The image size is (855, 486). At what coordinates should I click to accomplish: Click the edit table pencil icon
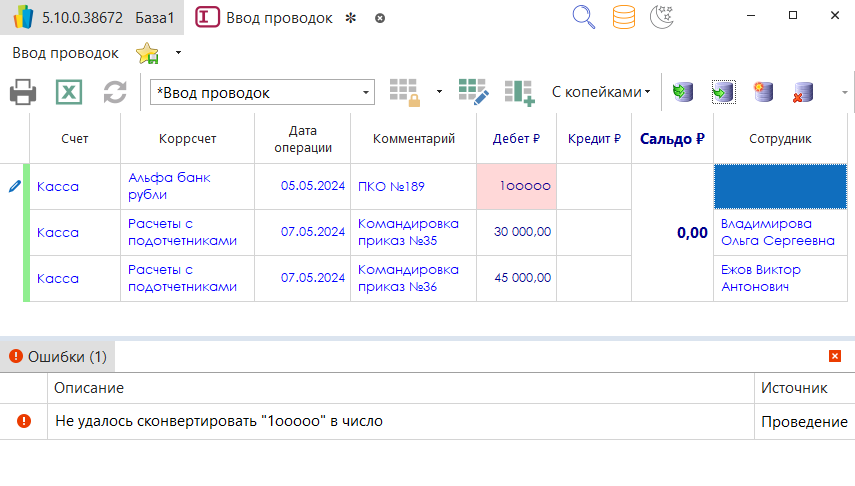[x=473, y=92]
